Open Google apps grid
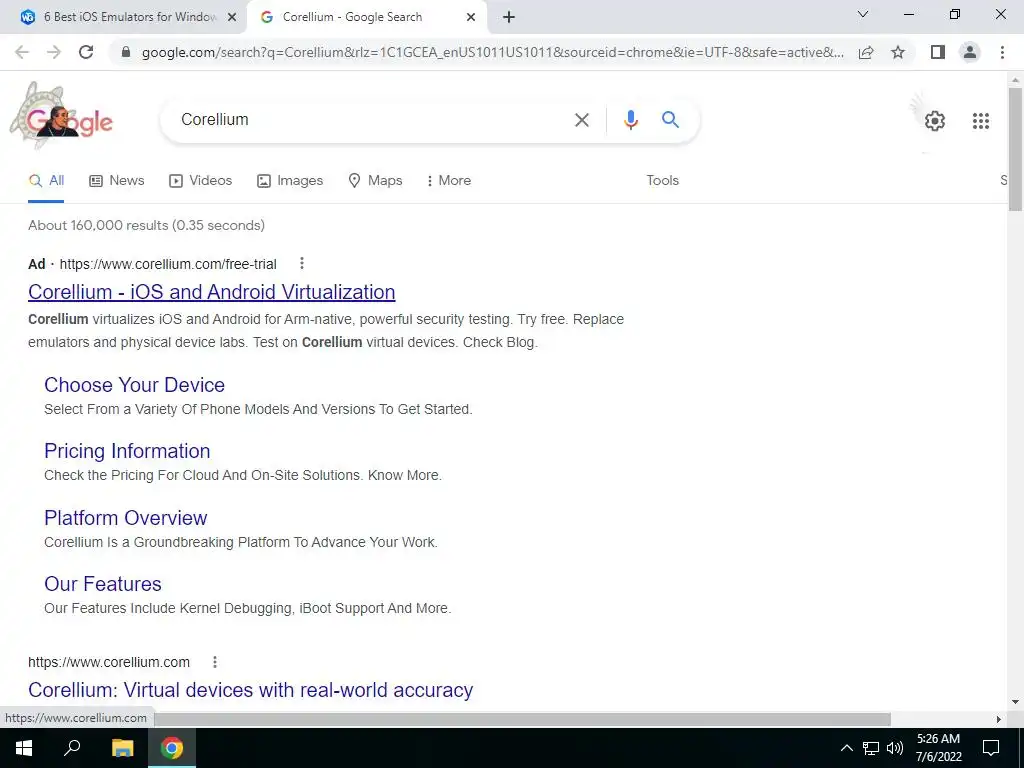Viewport: 1024px width, 768px height. [981, 121]
